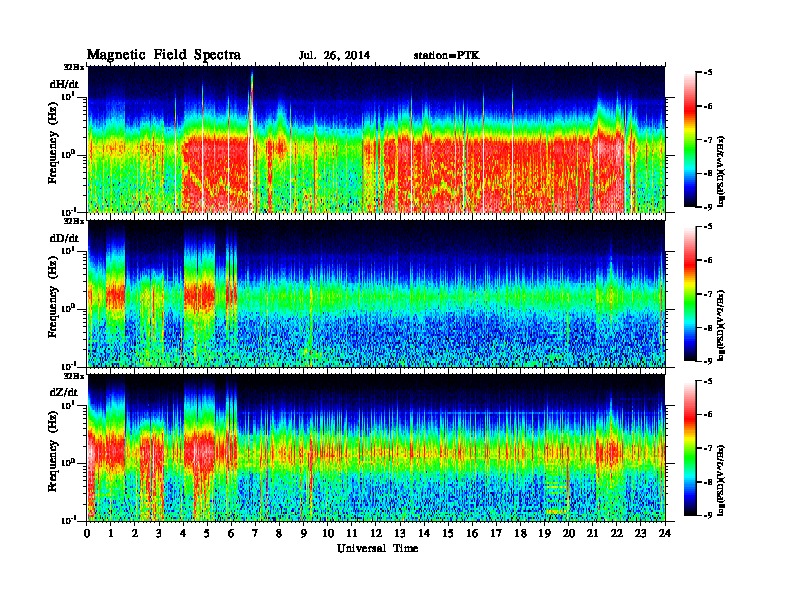Click hour tick "18" on the time axis
The width and height of the screenshot is (792, 612).
coord(520,533)
